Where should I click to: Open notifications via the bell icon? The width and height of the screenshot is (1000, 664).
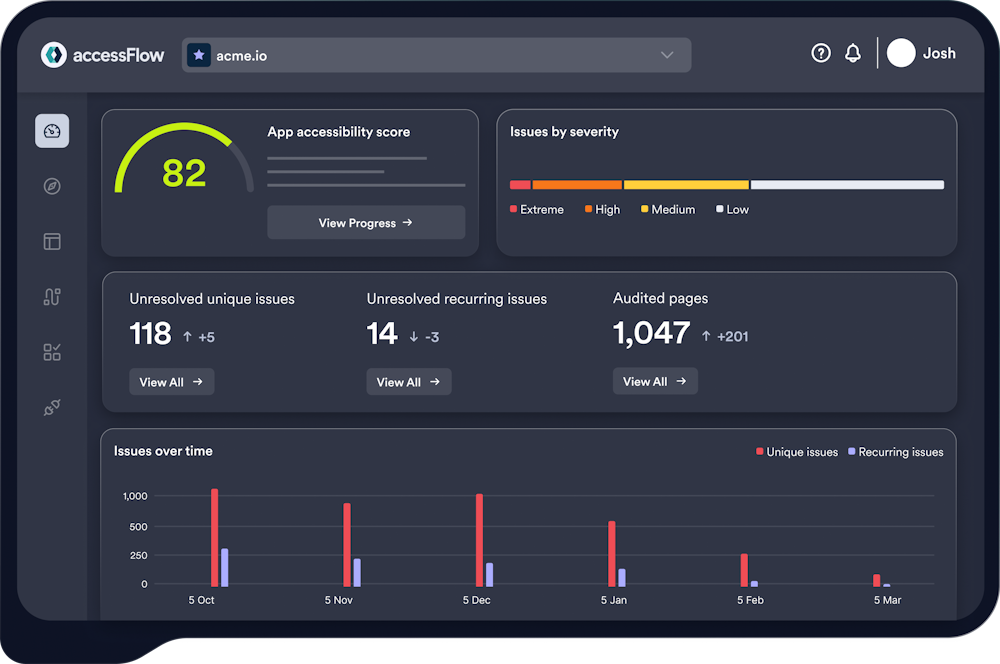(853, 53)
